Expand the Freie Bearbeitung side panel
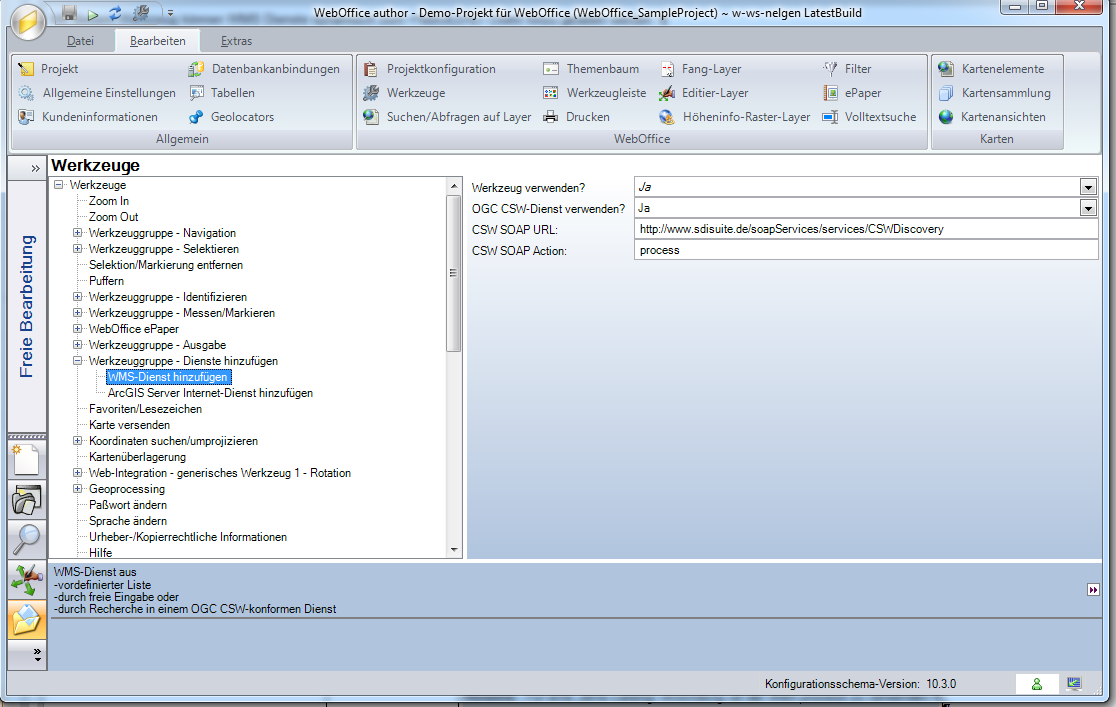The height and width of the screenshot is (707, 1116). tap(35, 167)
